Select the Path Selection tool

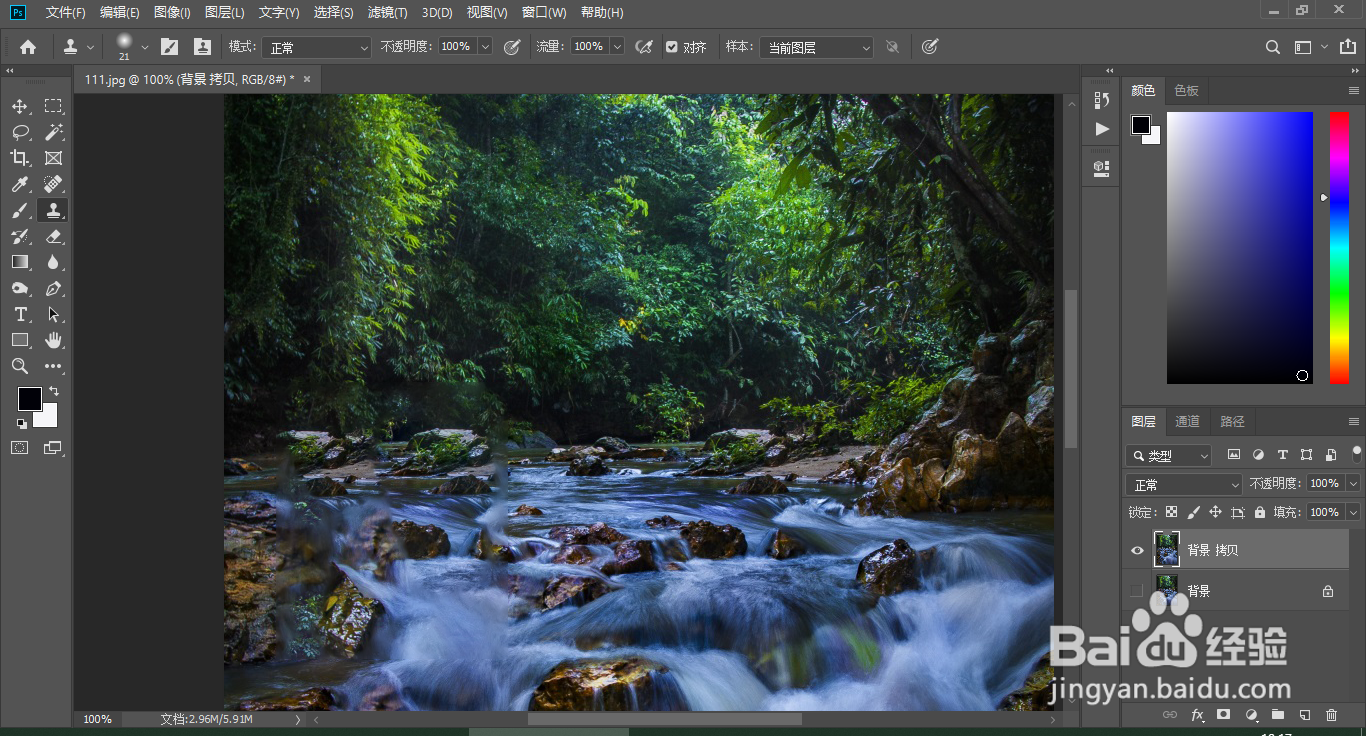[x=53, y=314]
